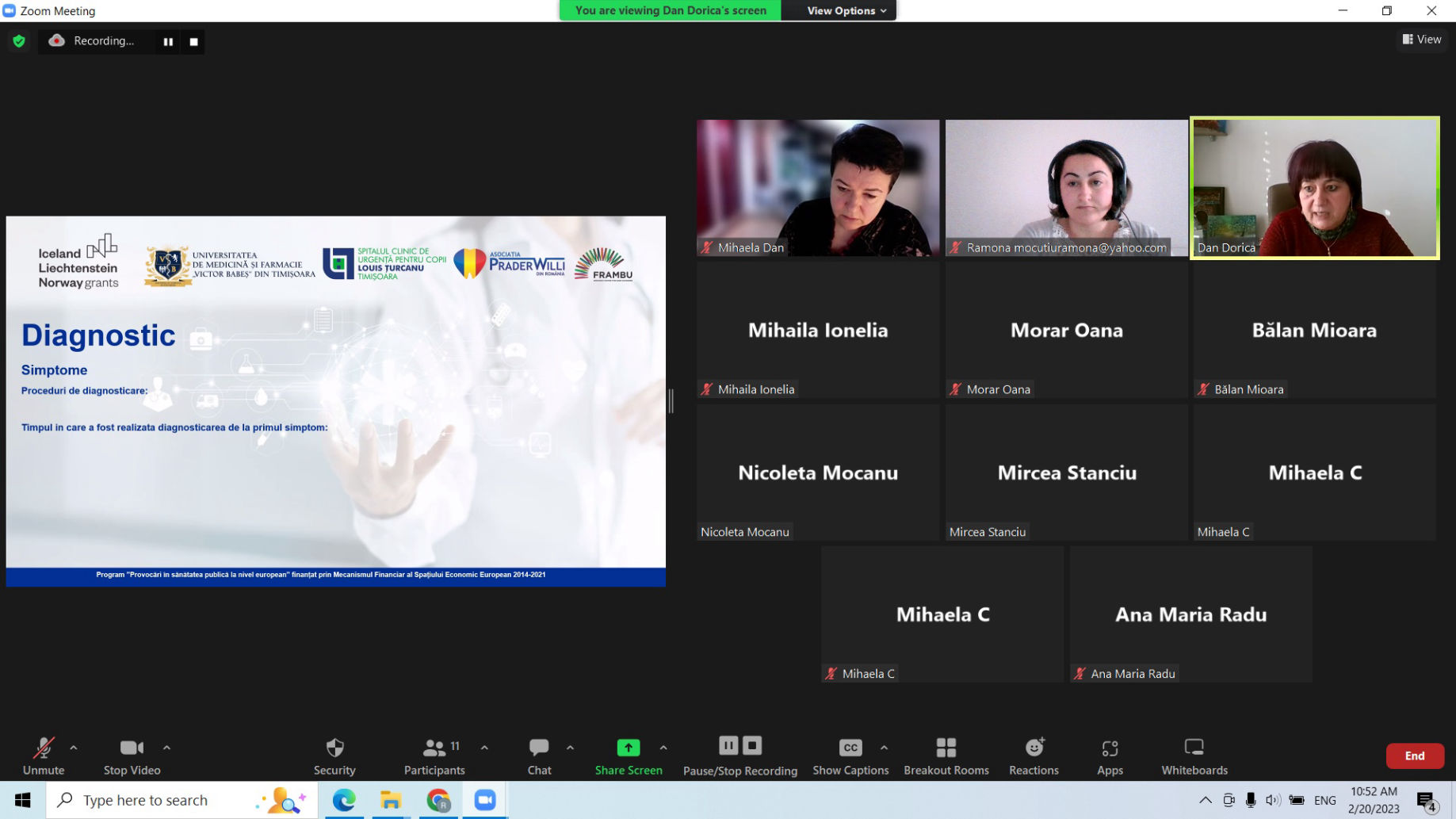Screen dimensions: 1456x819
Task: Open the View Options dropdown
Action: pos(846,10)
